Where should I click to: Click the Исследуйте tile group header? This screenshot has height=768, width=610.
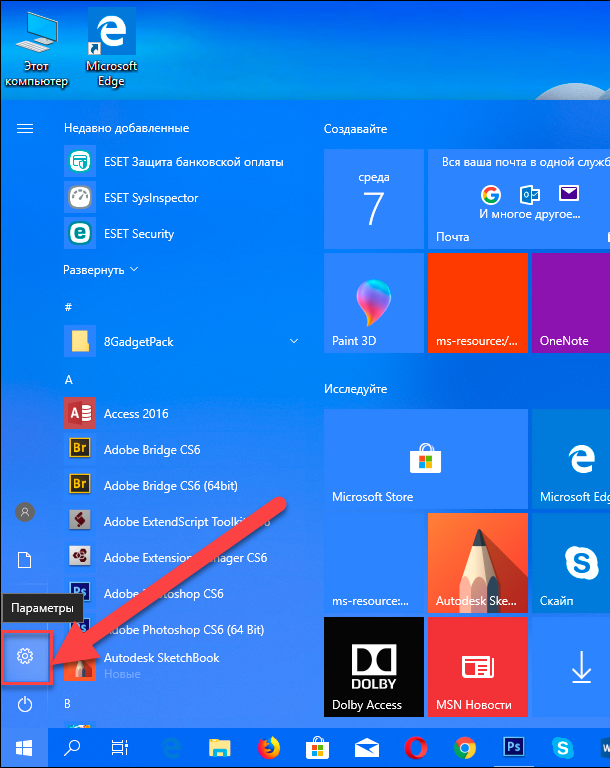(355, 389)
